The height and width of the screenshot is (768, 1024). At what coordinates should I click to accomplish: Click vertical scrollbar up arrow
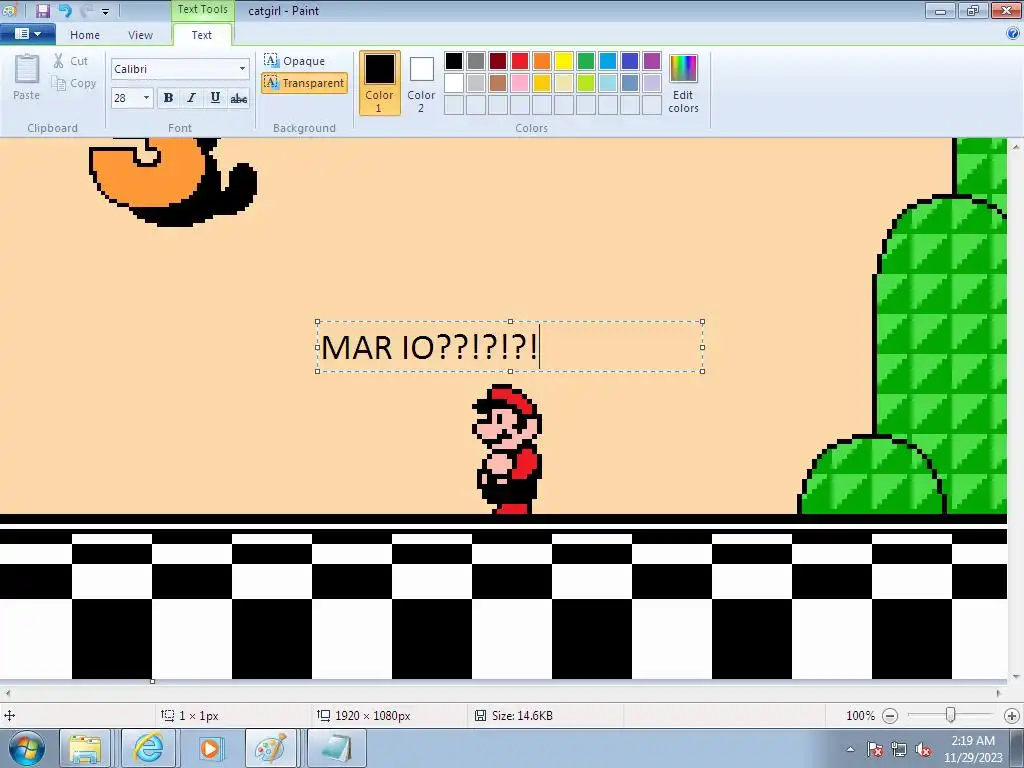1016,148
